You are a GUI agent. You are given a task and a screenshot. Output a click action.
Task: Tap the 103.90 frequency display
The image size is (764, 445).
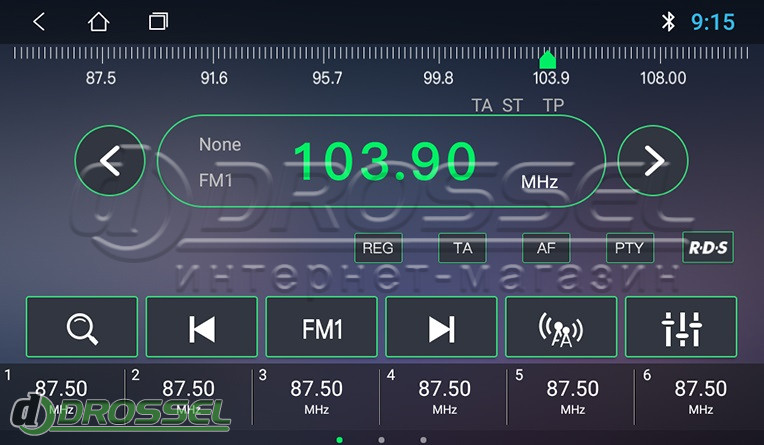[x=383, y=160]
